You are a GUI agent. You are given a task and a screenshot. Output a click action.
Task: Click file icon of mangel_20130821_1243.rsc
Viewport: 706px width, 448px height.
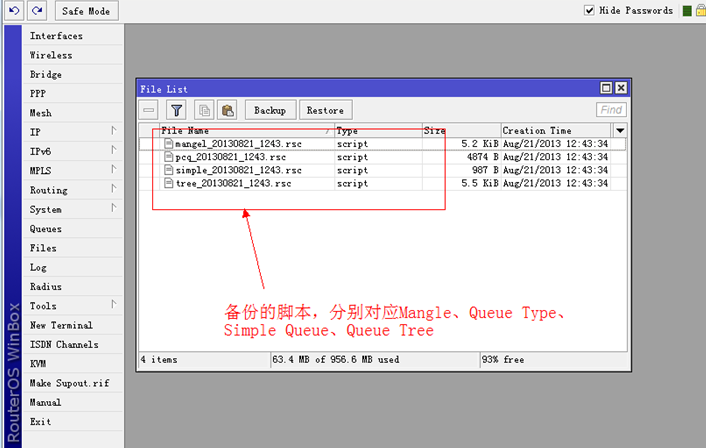click(x=168, y=144)
